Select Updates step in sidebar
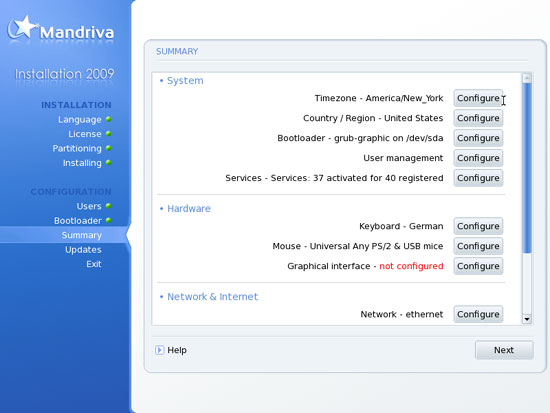This screenshot has width=550, height=413. coord(83,249)
